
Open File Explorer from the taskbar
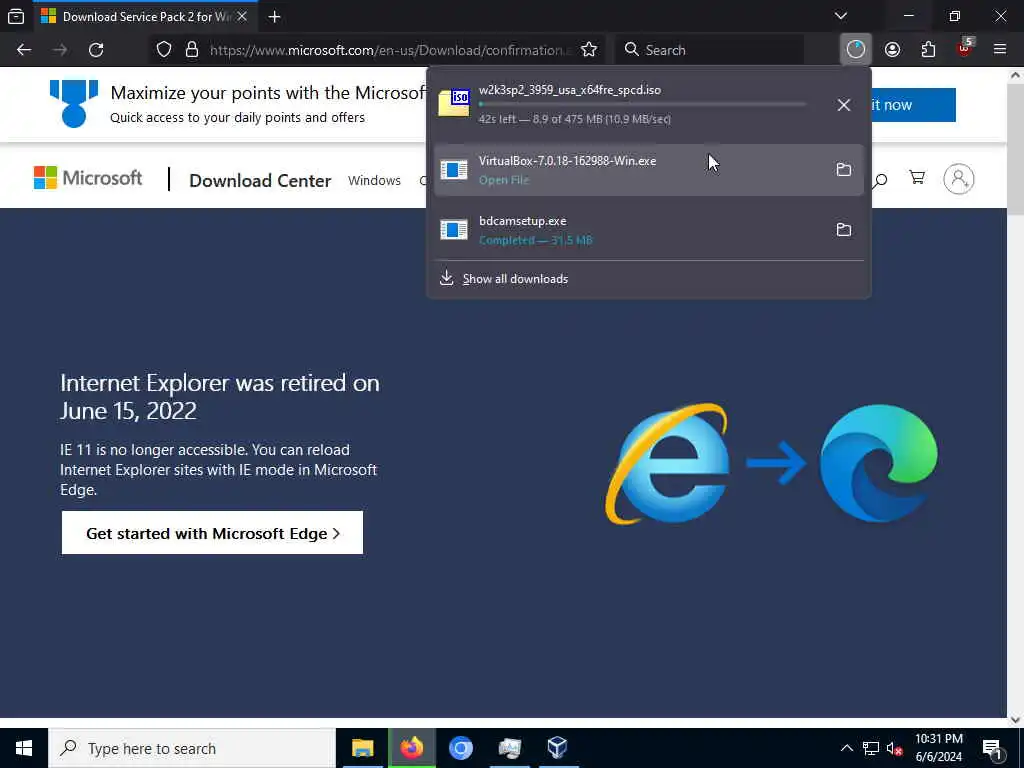point(362,748)
